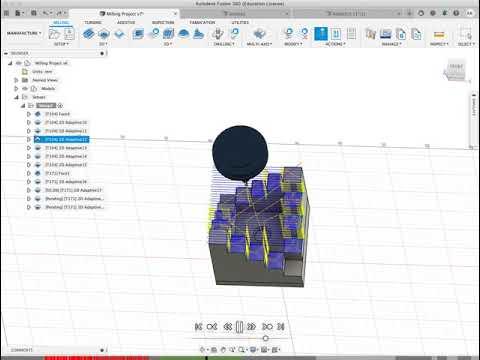
Task: Expand the Named Views tree node
Action: coord(16,80)
